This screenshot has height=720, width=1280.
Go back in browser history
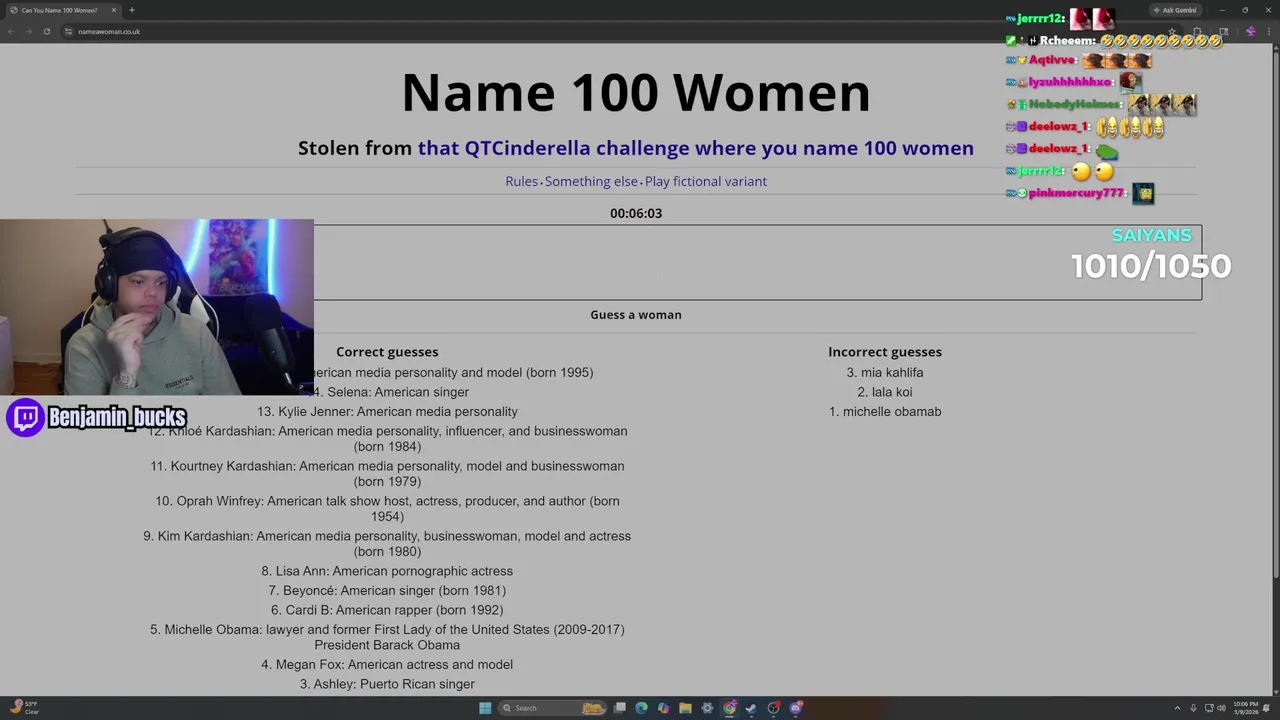point(10,31)
